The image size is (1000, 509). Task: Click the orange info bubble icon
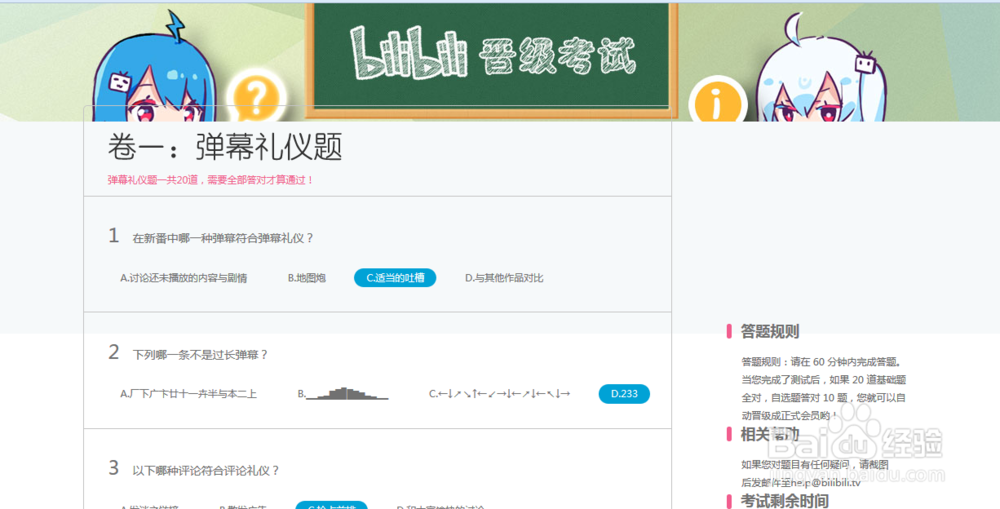click(x=717, y=100)
